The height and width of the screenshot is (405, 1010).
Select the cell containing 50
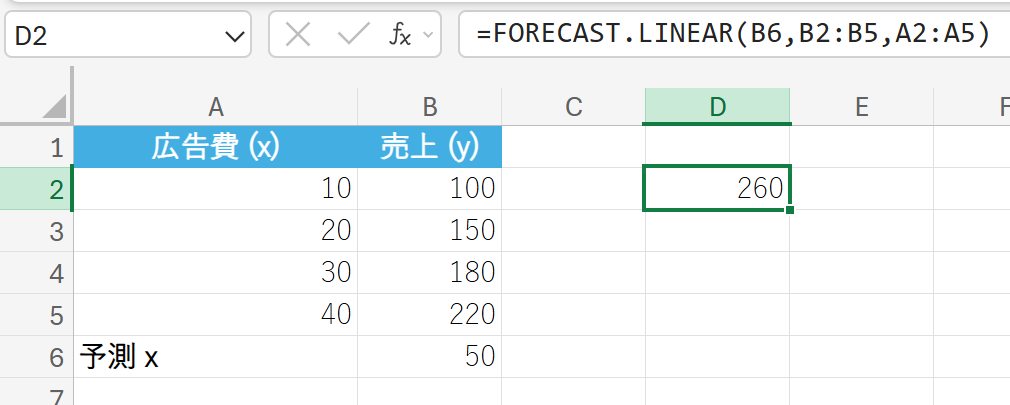coord(429,357)
